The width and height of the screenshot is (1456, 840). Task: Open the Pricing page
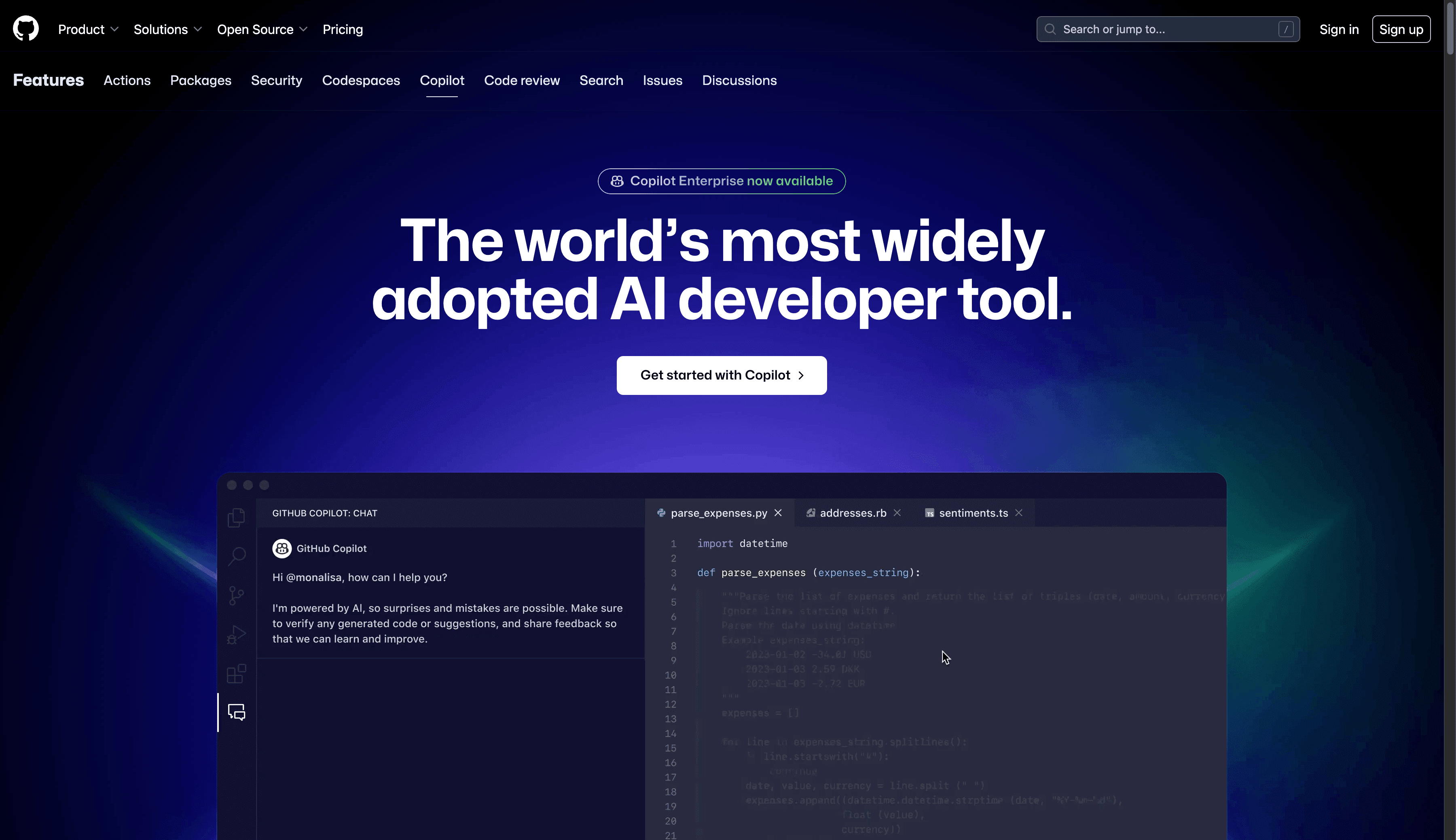[343, 30]
